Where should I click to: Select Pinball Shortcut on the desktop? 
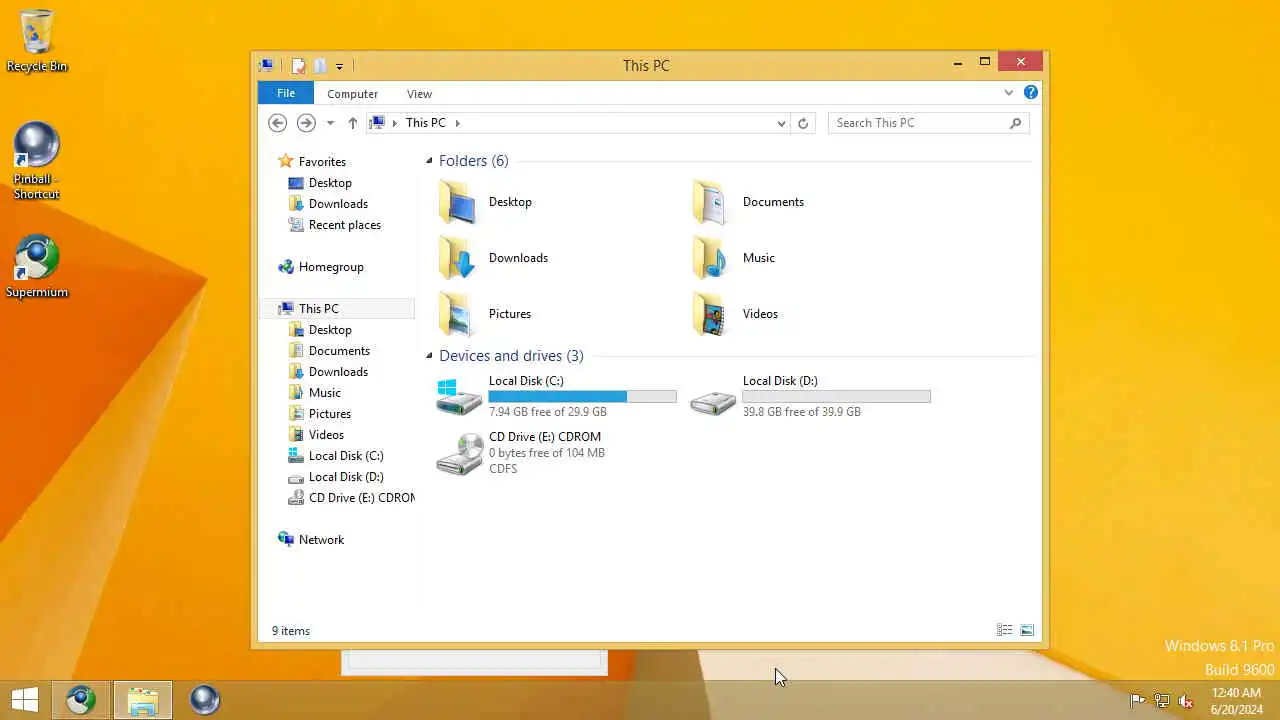[x=37, y=161]
